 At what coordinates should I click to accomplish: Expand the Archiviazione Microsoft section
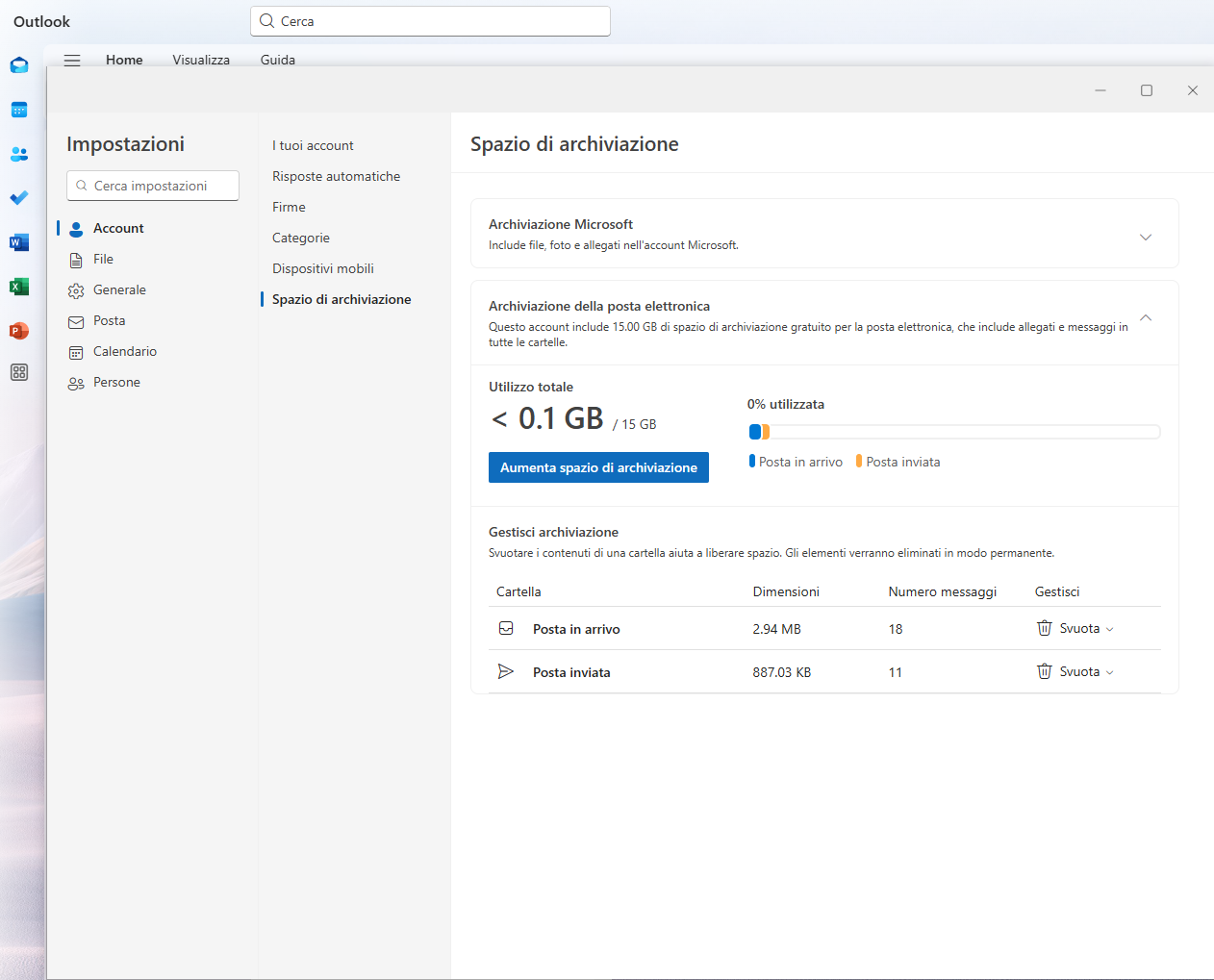tap(1145, 238)
